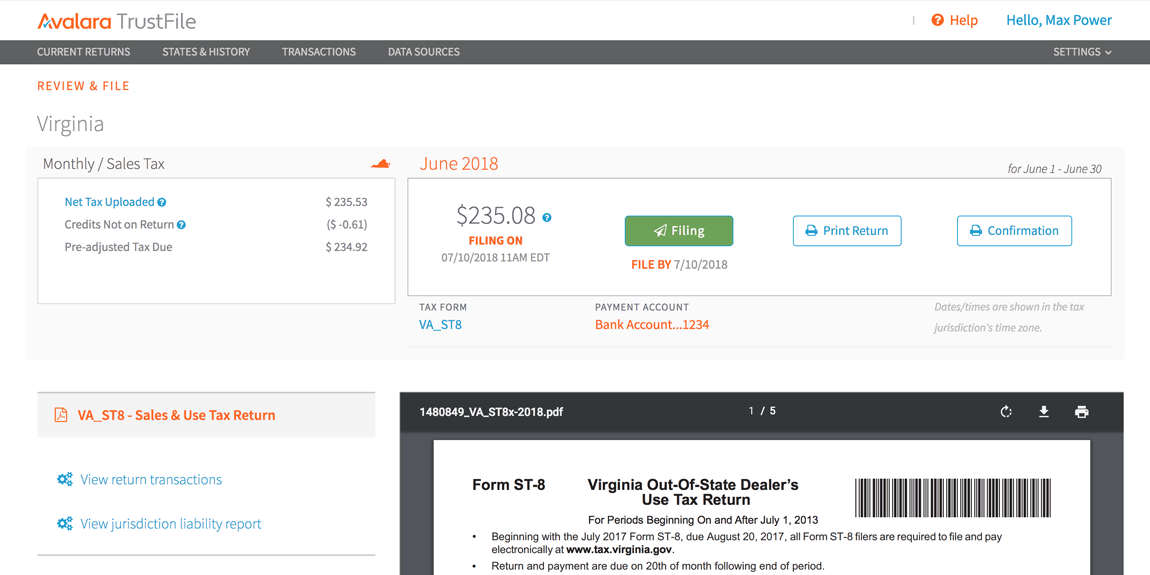Screen dimensions: 1150x575
Task: Click the help icon beside Net Tax Uploaded
Action: click(x=162, y=202)
